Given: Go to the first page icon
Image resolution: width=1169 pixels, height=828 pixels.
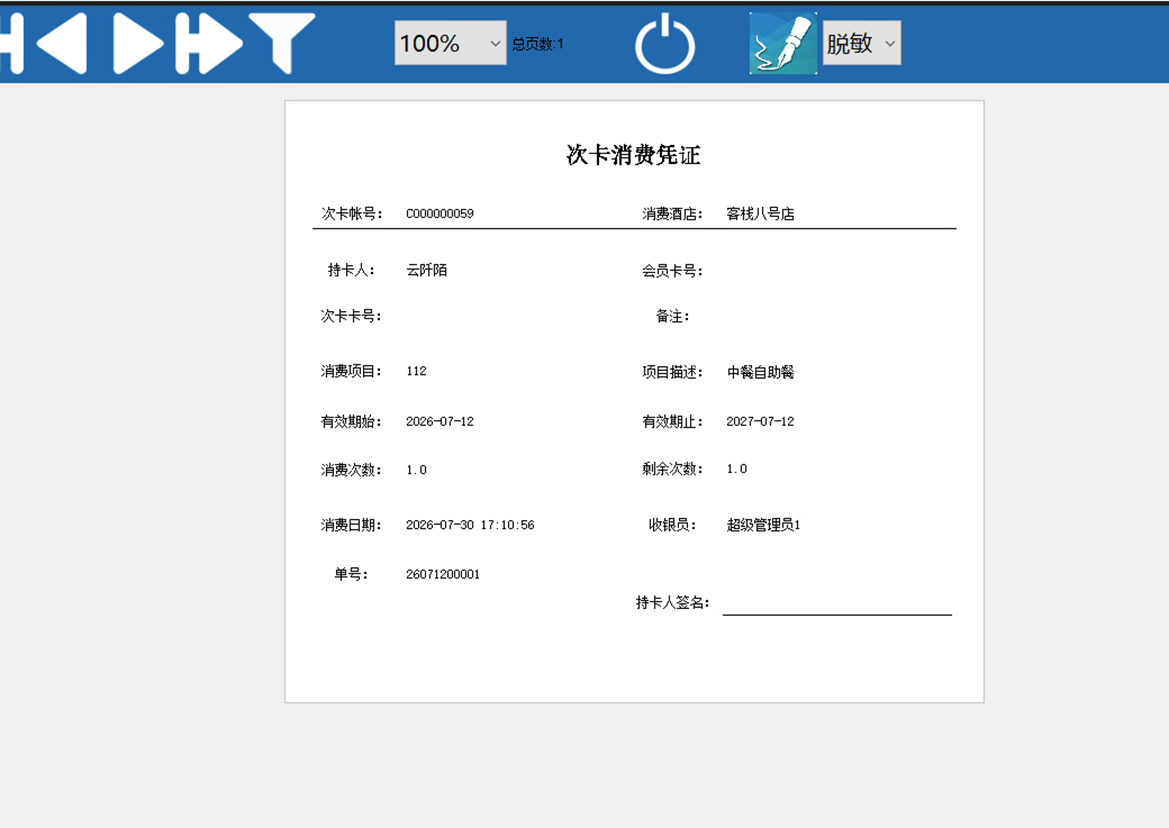Looking at the screenshot, I should click(x=10, y=43).
